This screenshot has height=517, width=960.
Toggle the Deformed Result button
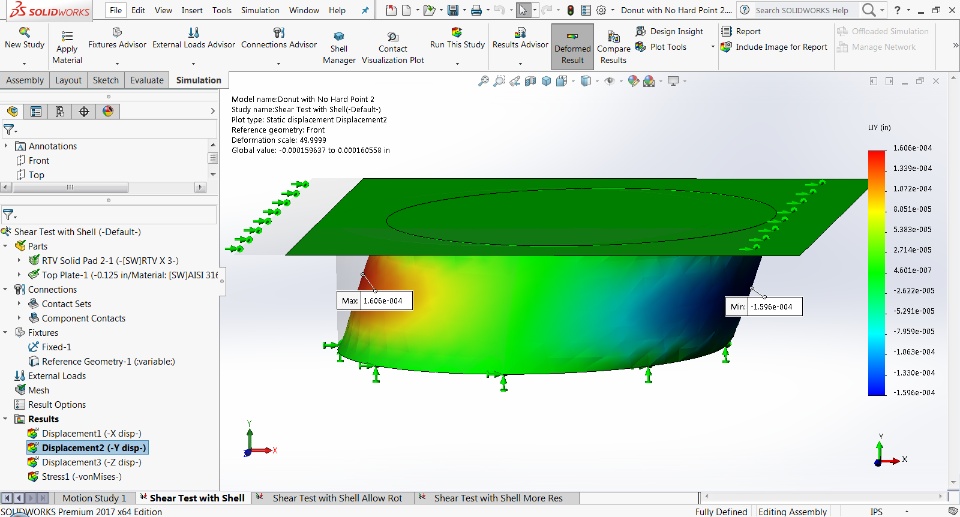(x=572, y=47)
